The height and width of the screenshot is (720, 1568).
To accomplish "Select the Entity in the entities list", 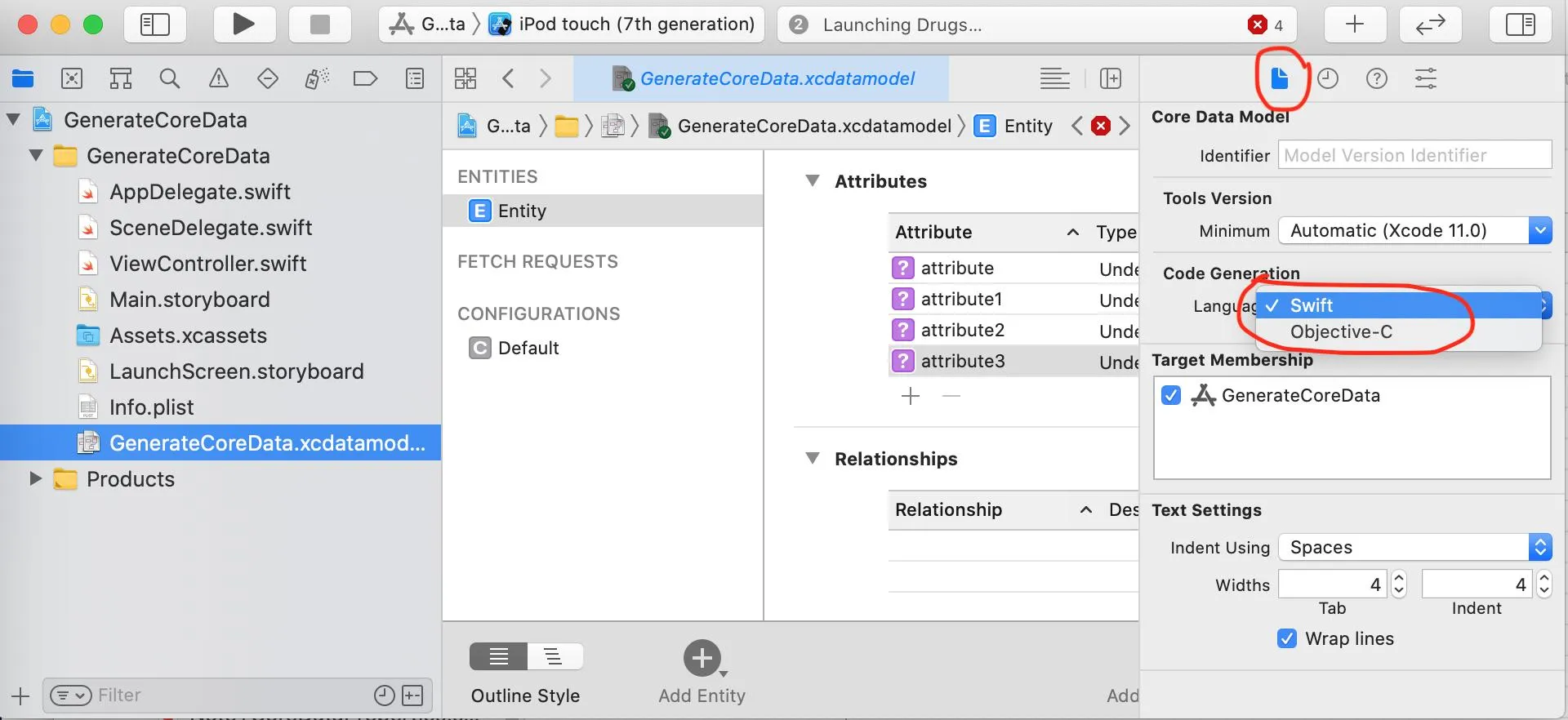I will (x=603, y=211).
